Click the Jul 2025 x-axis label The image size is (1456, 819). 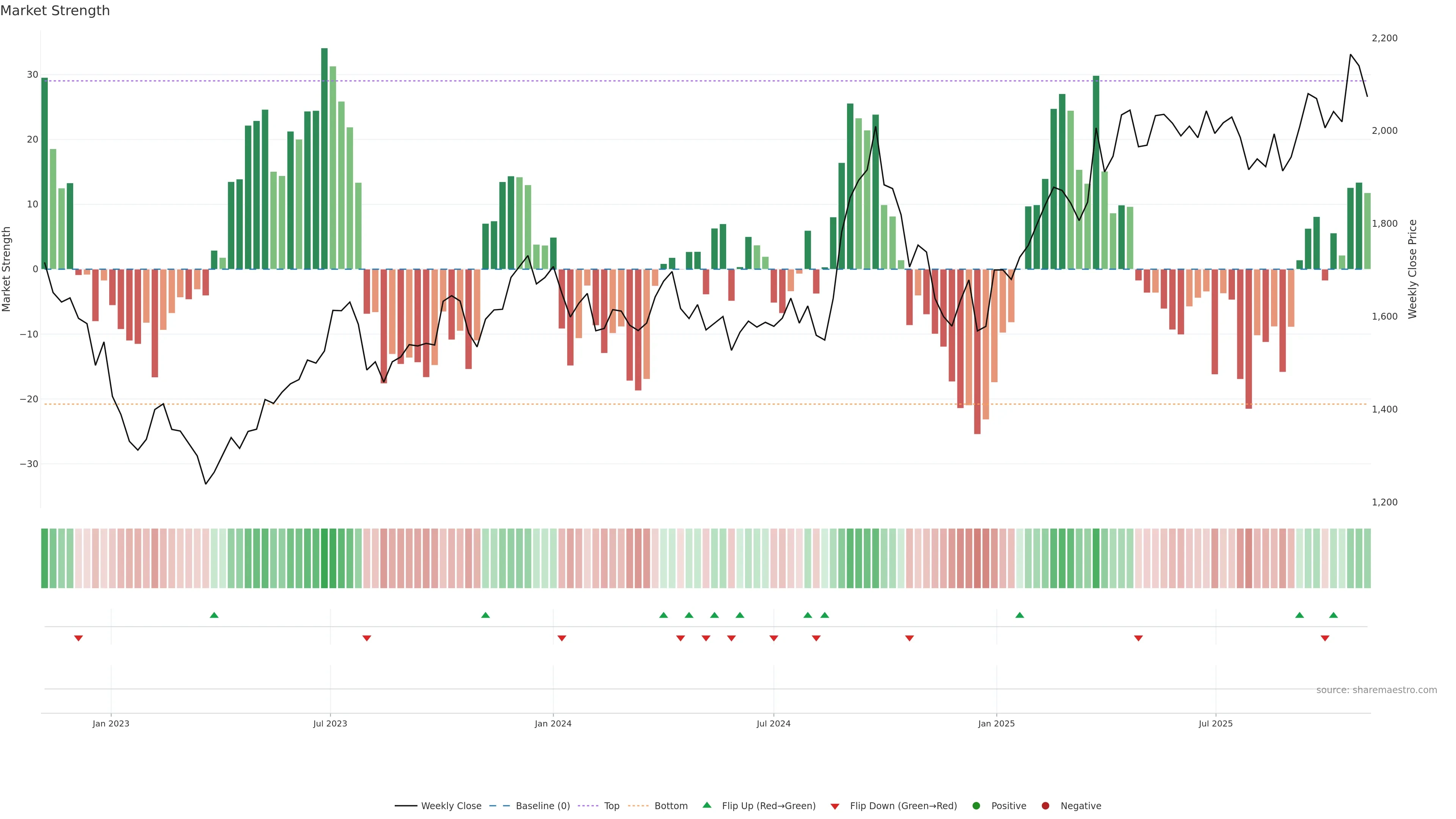pos(1215,723)
